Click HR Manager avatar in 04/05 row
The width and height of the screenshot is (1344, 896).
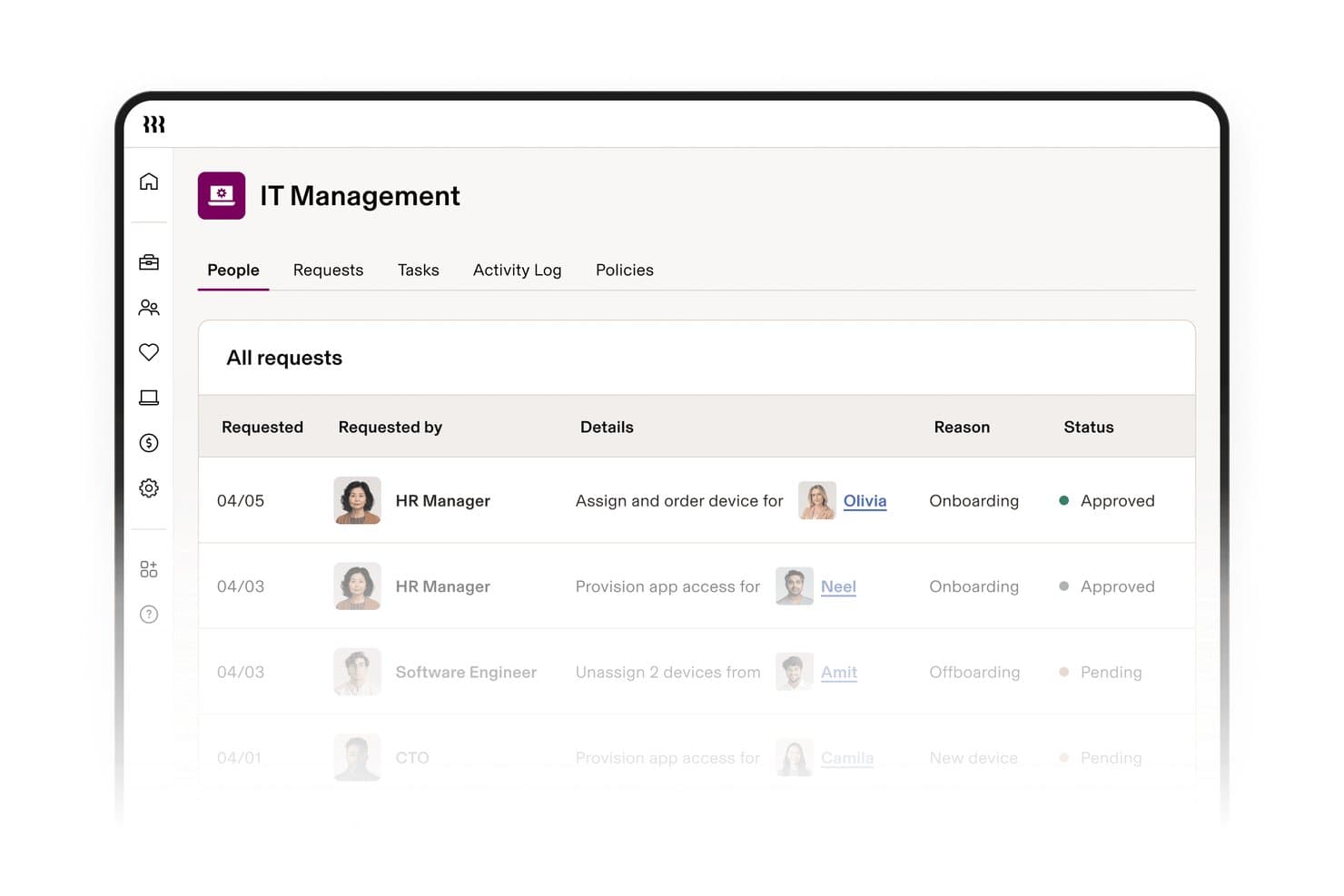click(357, 500)
